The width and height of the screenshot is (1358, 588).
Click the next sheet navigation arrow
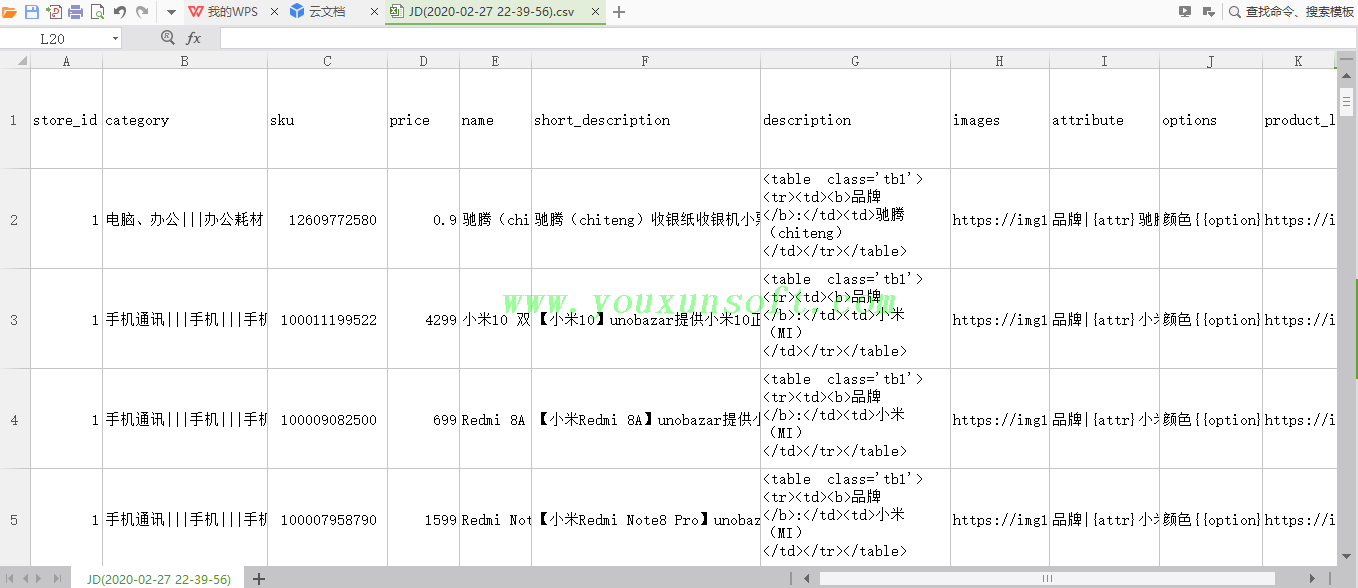[41, 579]
